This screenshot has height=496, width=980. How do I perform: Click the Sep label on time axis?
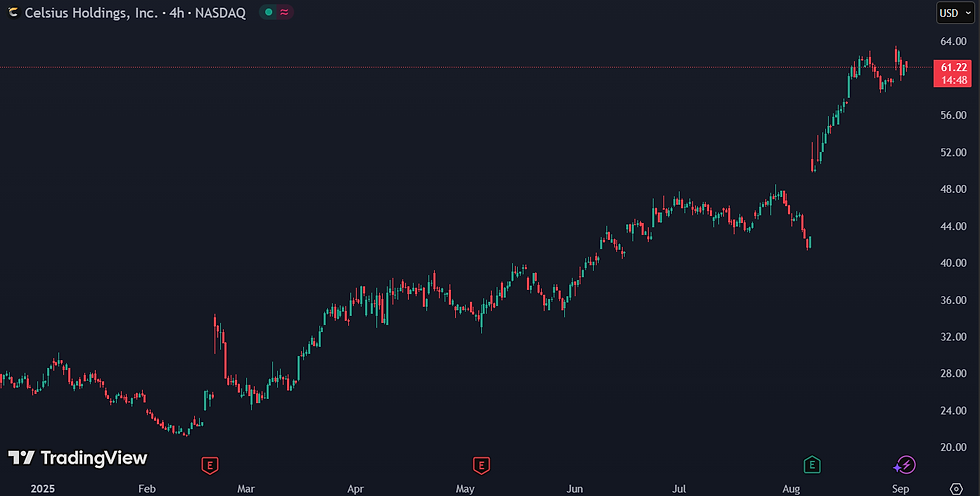[x=901, y=489]
